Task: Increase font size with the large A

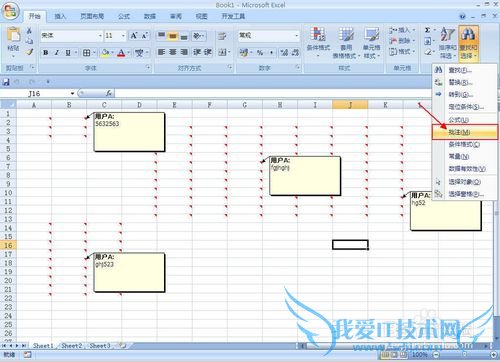Action: [x=134, y=35]
